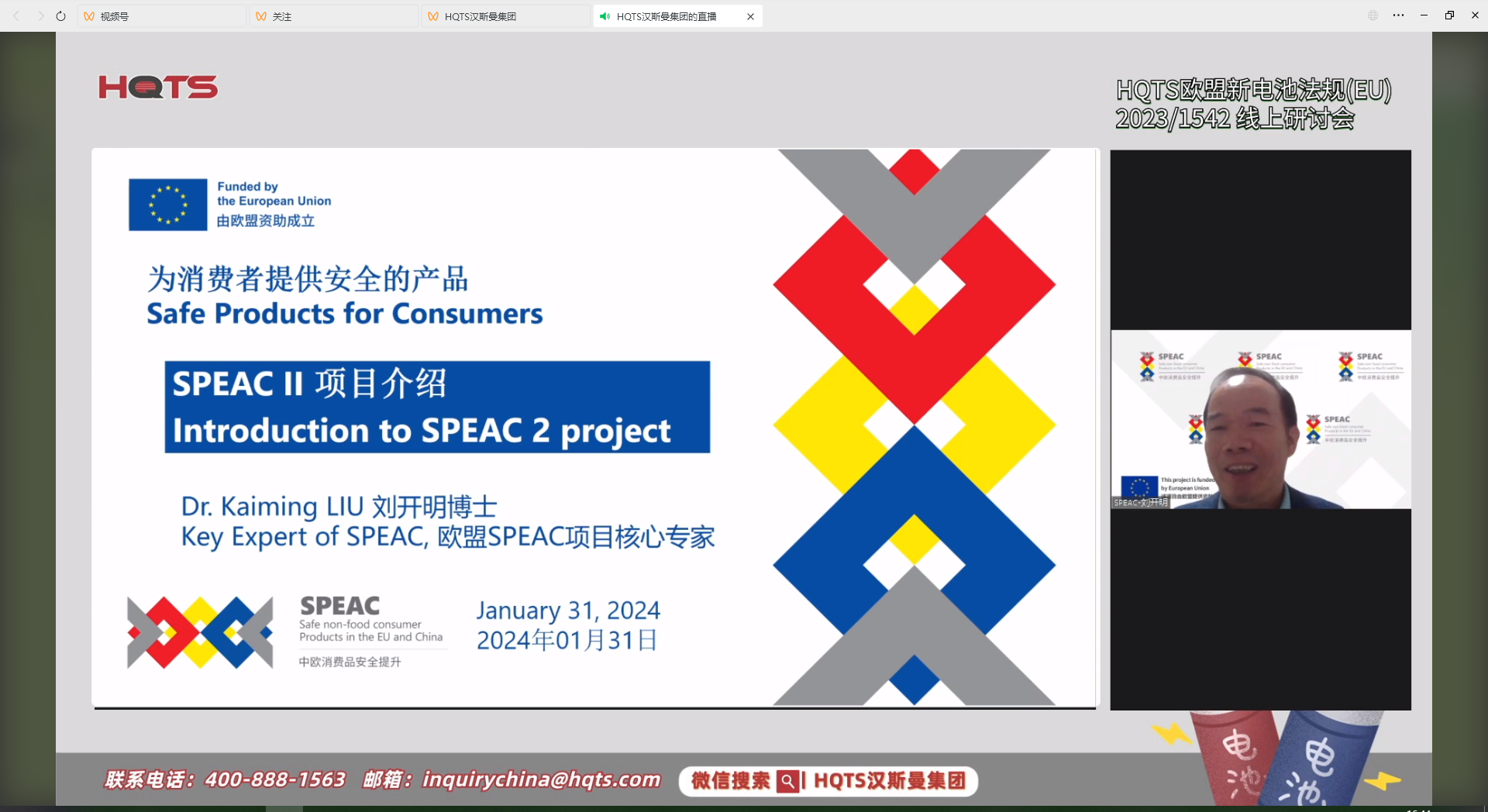Click the HQTS logo in the stream
The width and height of the screenshot is (1488, 812).
158,87
